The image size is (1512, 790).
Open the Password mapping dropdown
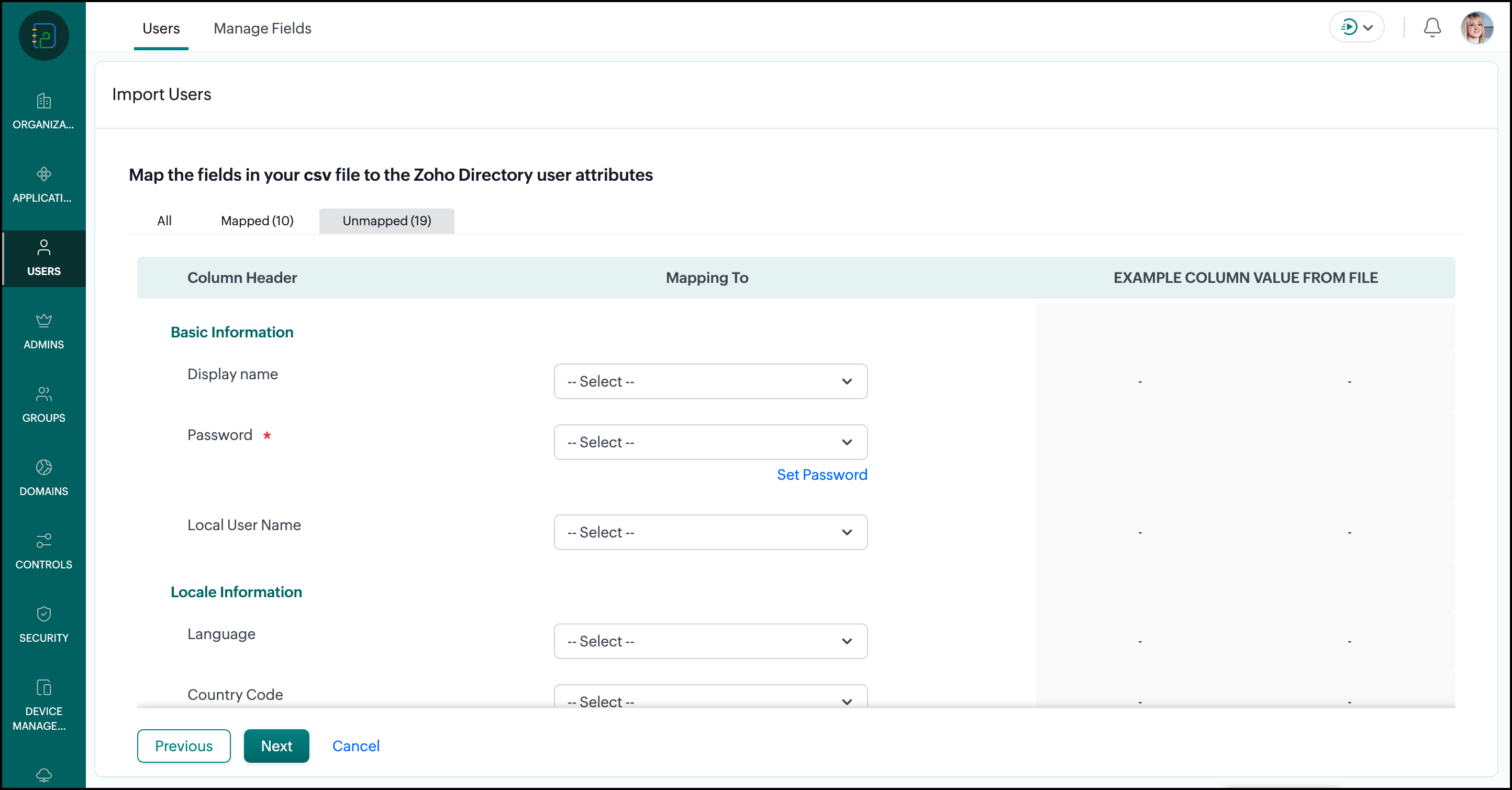pyautogui.click(x=710, y=442)
